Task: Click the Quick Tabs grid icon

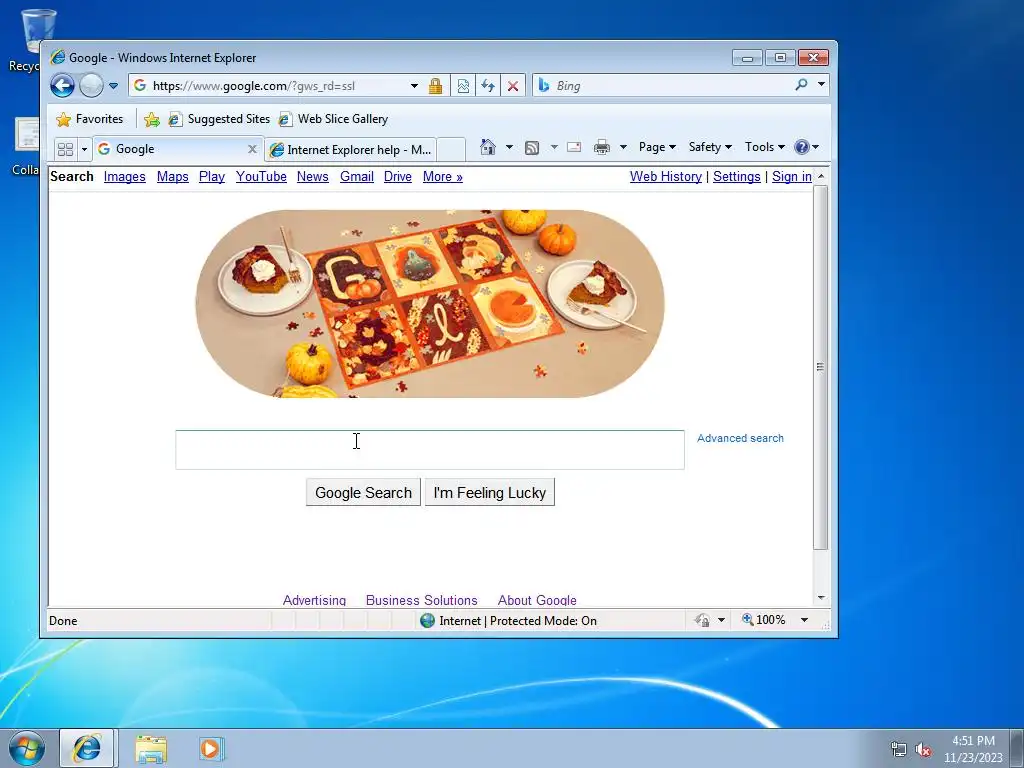Action: click(65, 150)
